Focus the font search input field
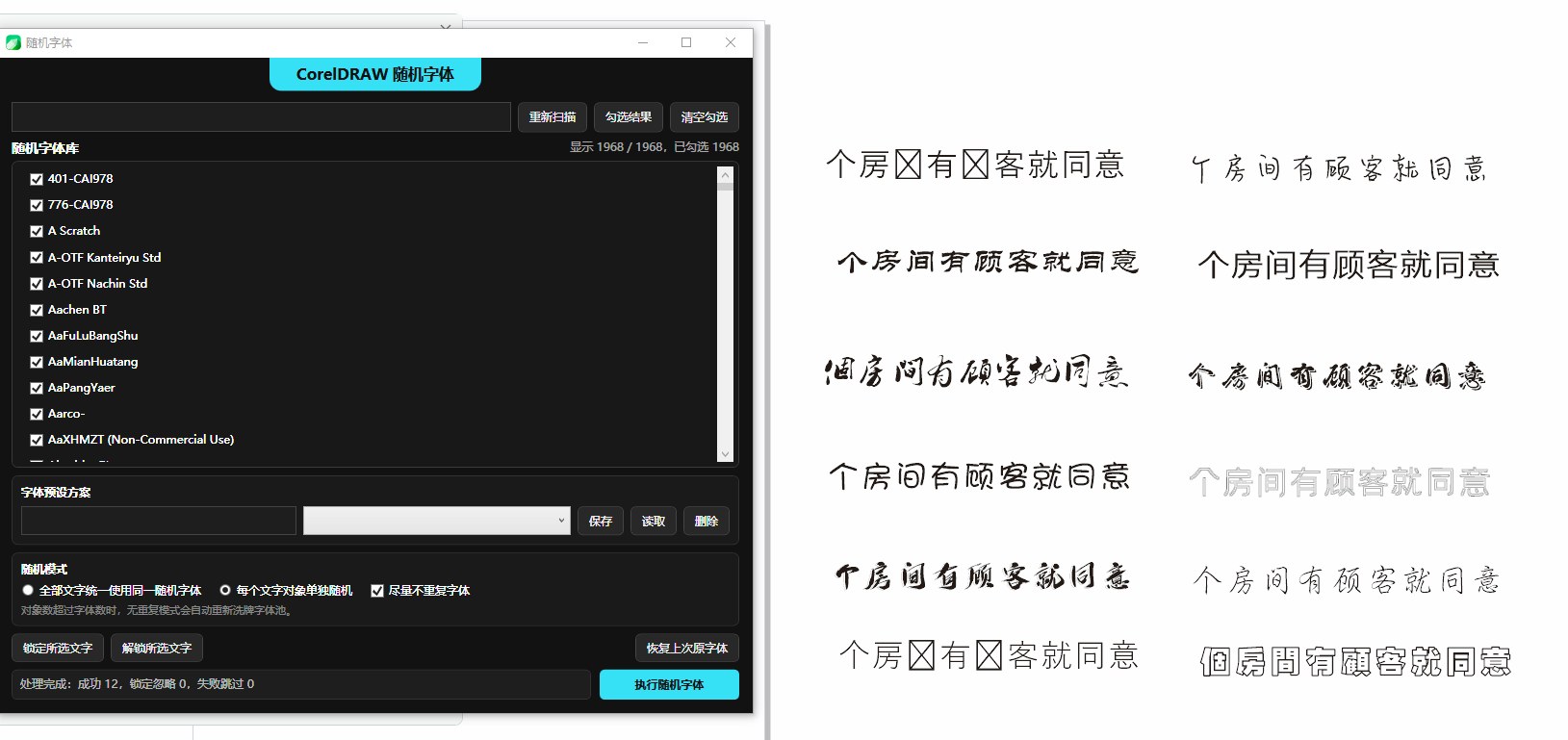Screen dimensions: 1568x740 [261, 117]
